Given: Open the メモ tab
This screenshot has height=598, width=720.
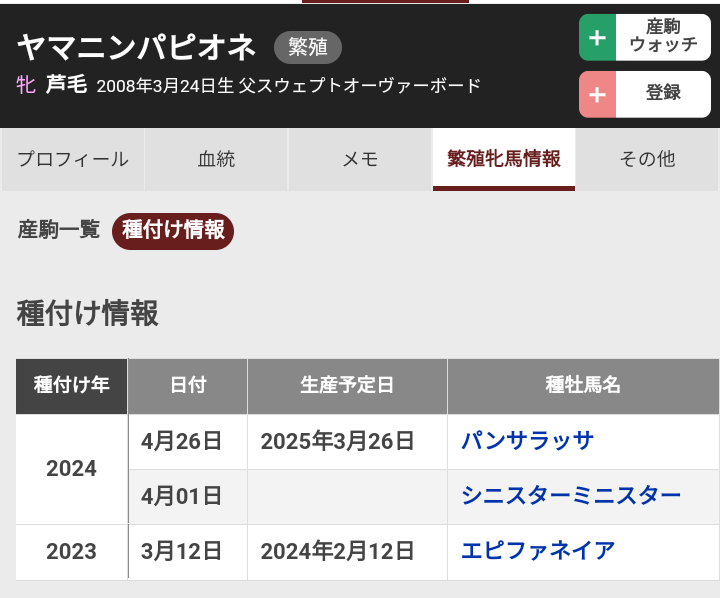Looking at the screenshot, I should (360, 159).
